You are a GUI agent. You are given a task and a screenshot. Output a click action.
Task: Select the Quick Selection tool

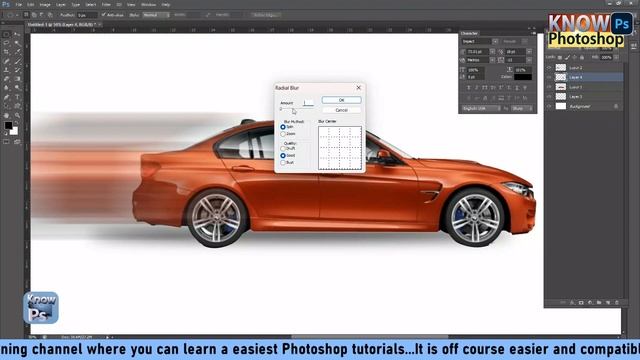tap(17, 43)
